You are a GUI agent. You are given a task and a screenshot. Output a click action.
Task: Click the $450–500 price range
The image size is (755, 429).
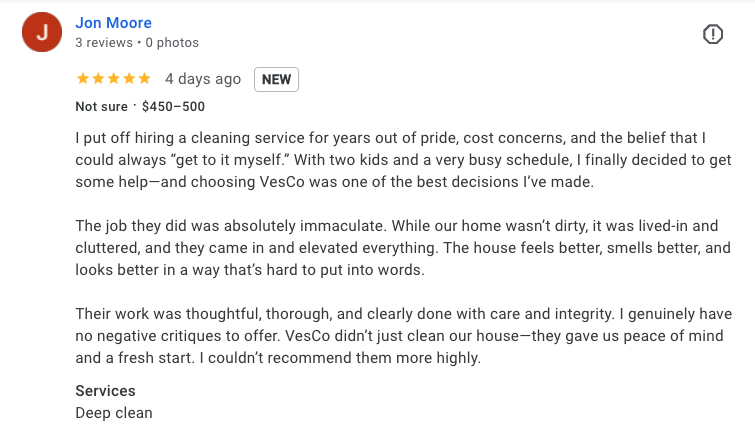[173, 106]
